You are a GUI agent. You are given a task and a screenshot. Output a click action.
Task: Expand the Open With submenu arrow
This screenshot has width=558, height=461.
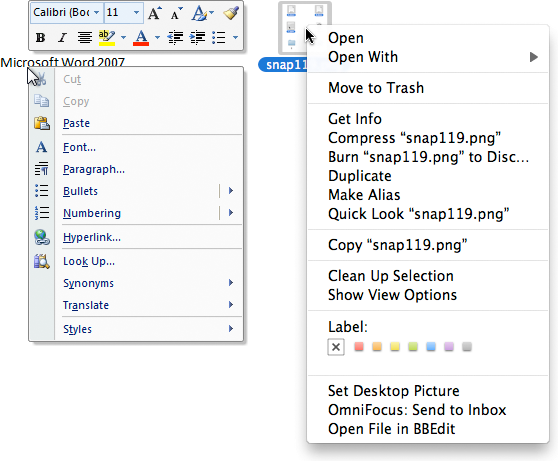[x=533, y=57]
